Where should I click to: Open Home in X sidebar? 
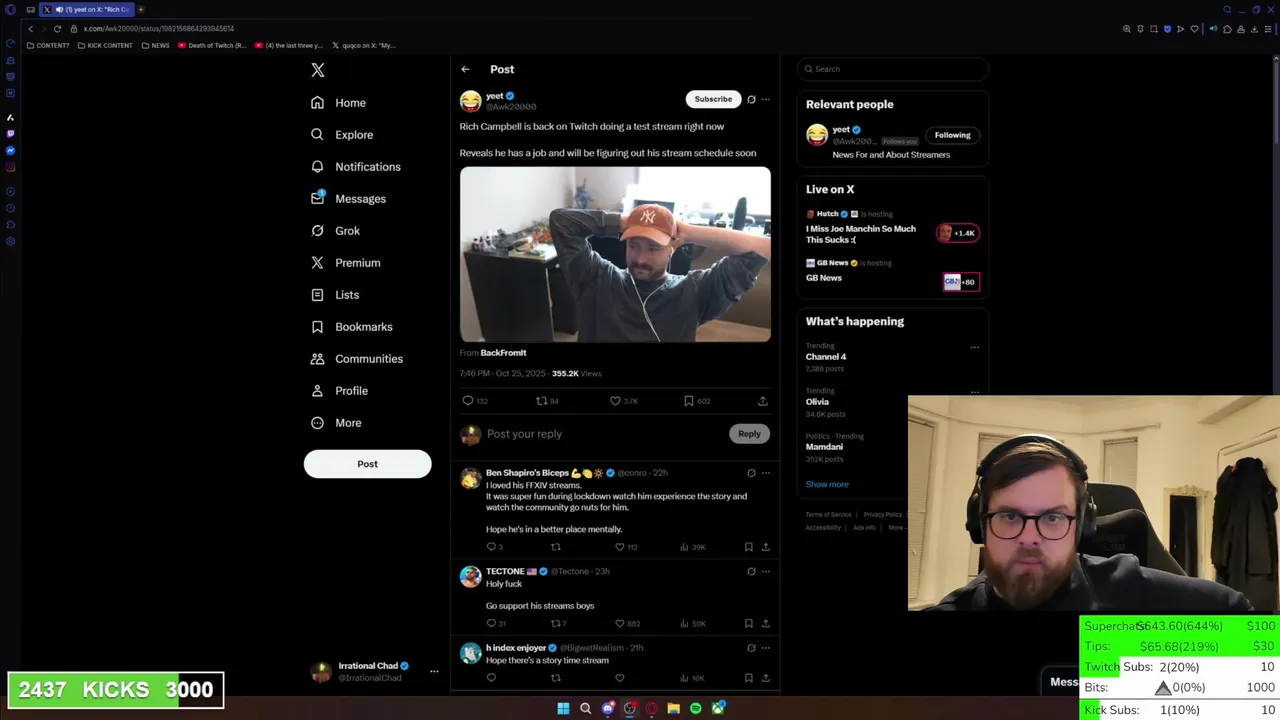tap(338, 103)
